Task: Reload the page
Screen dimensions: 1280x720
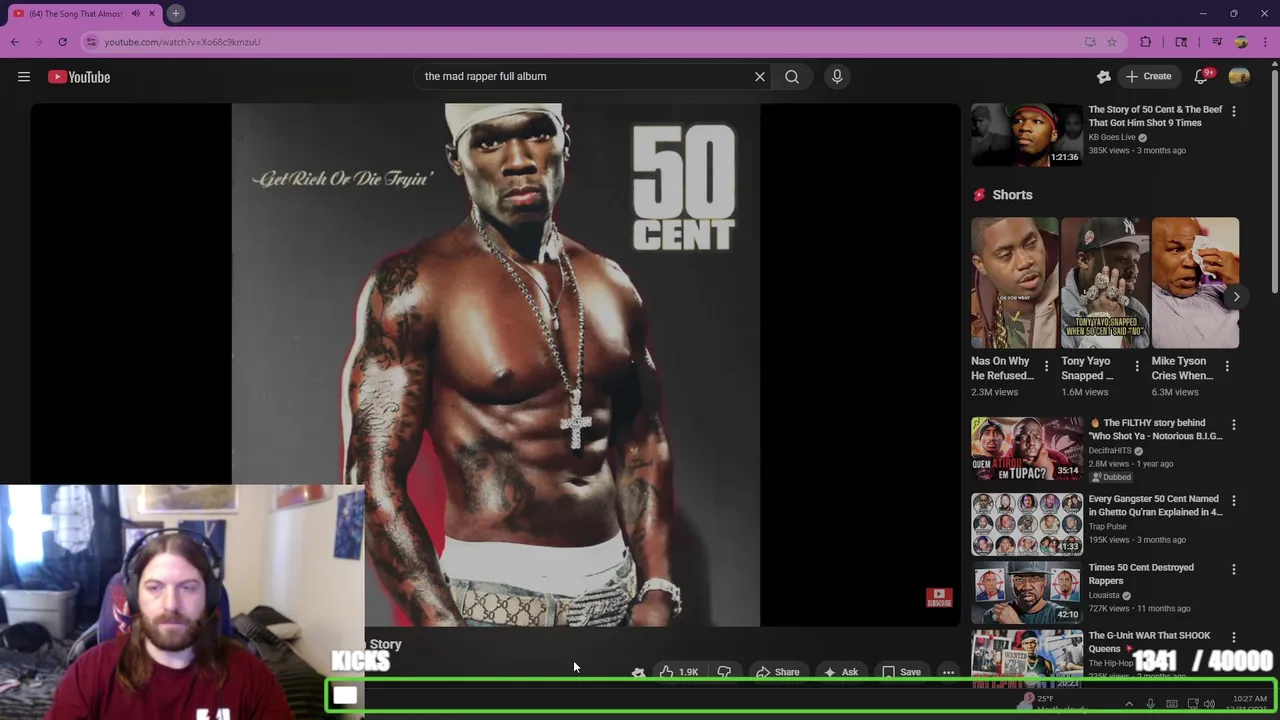Action: [62, 42]
